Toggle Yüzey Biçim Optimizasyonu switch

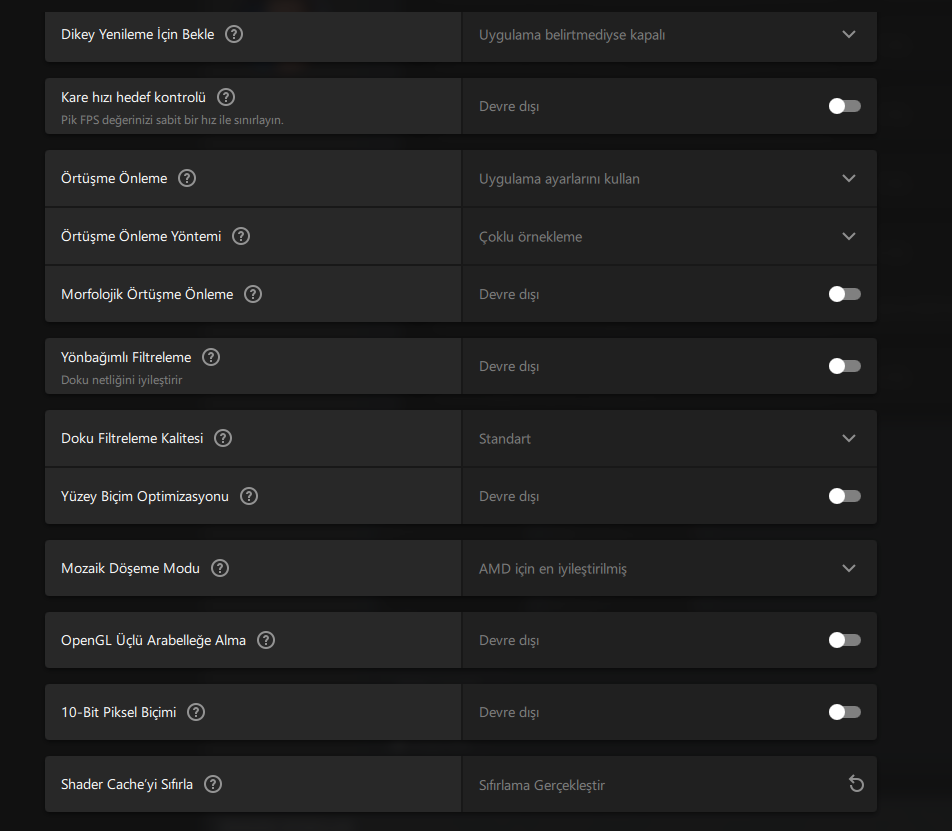[844, 496]
